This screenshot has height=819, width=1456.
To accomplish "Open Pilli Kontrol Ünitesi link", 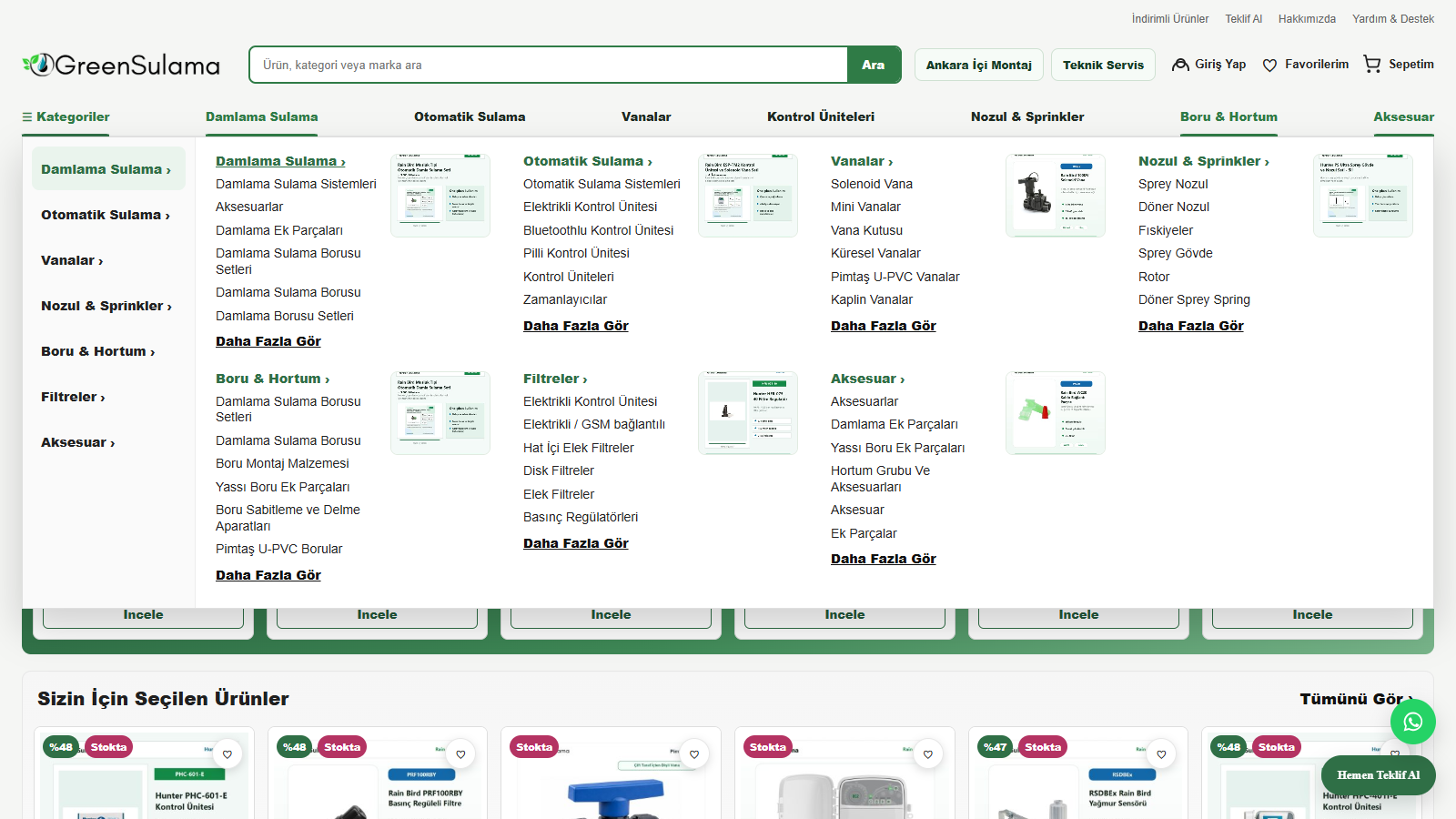I will click(x=576, y=253).
